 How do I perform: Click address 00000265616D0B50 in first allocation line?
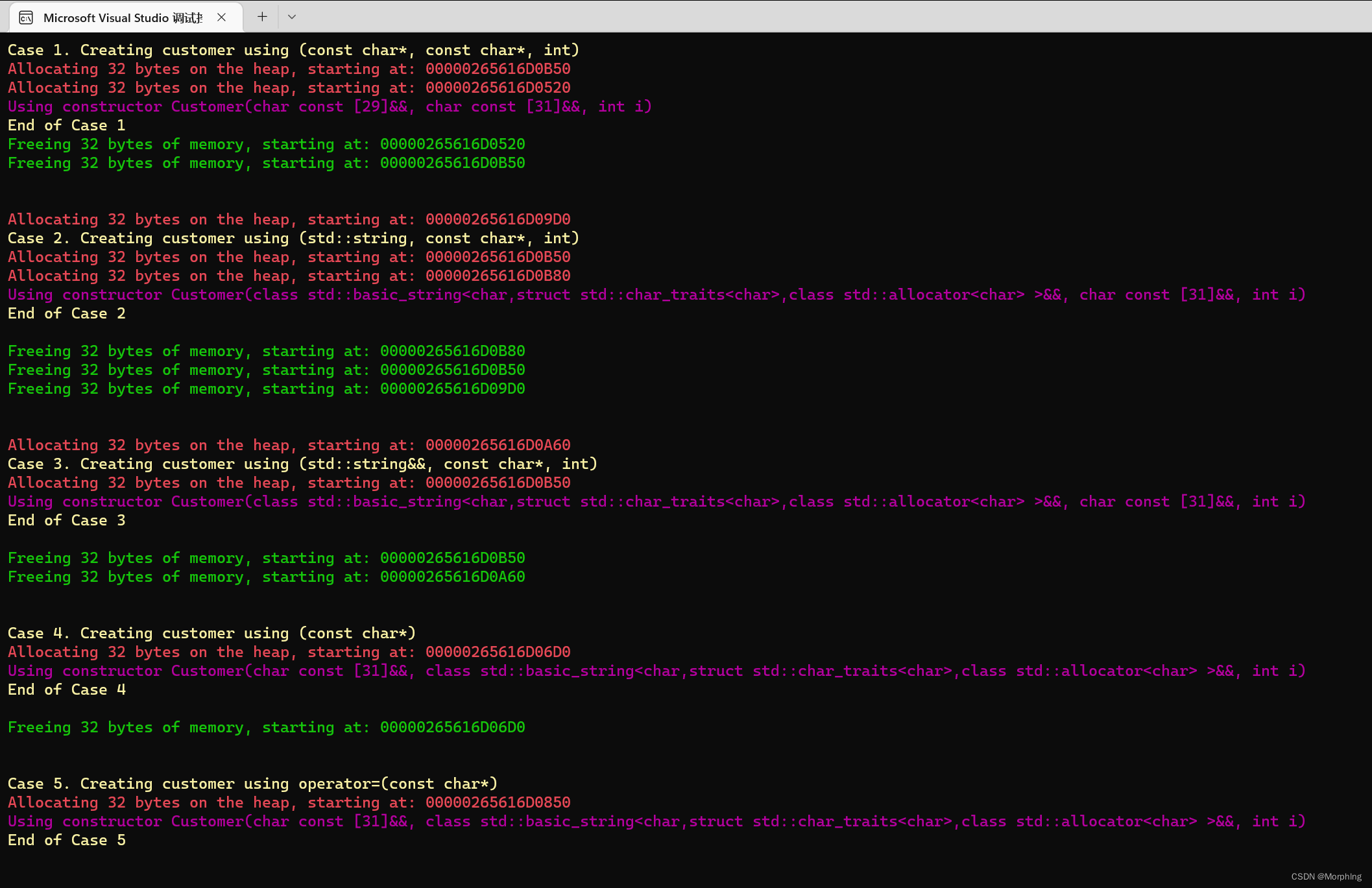coord(497,69)
